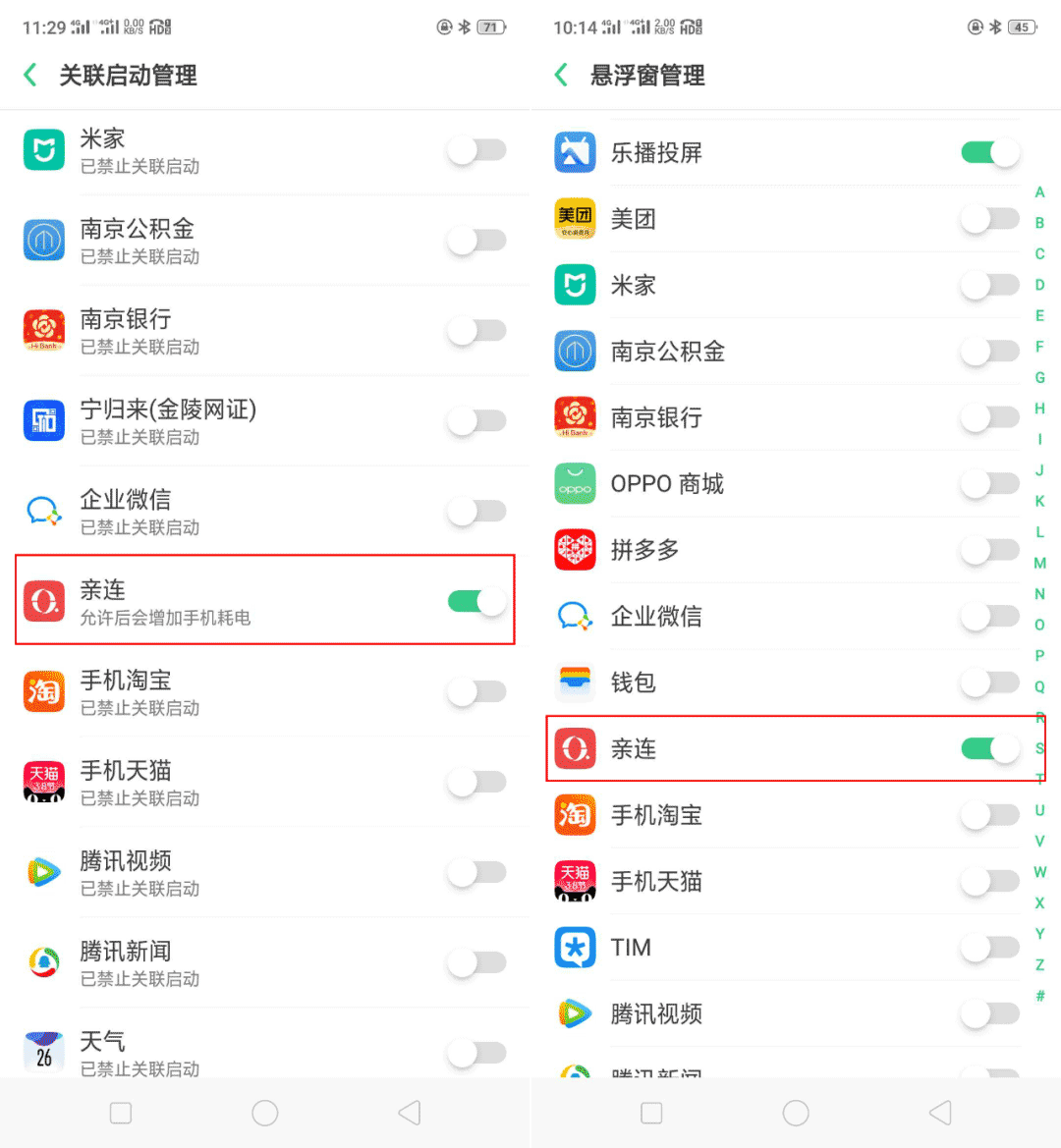Jump to letter M in alphabet index
The width and height of the screenshot is (1061, 1148).
click(1039, 563)
